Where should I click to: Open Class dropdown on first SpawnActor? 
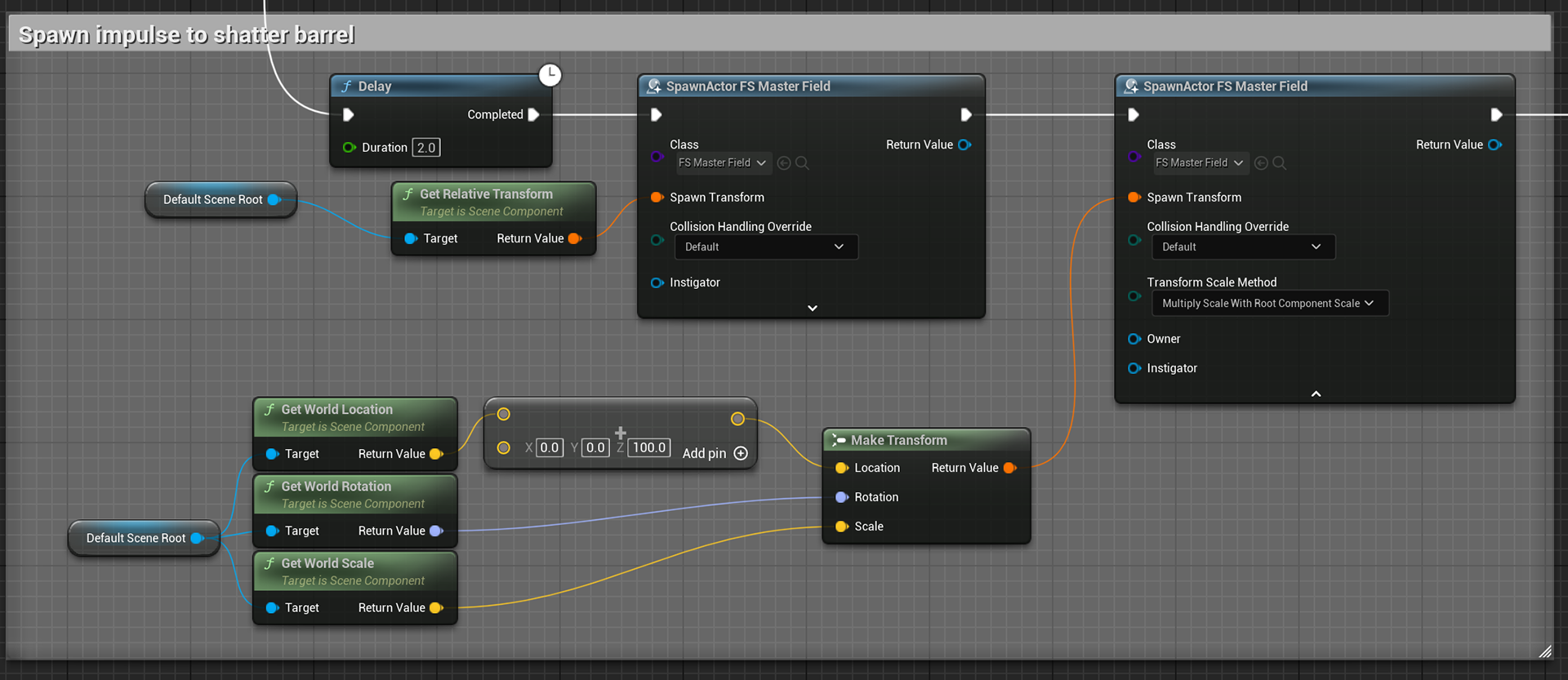point(723,163)
